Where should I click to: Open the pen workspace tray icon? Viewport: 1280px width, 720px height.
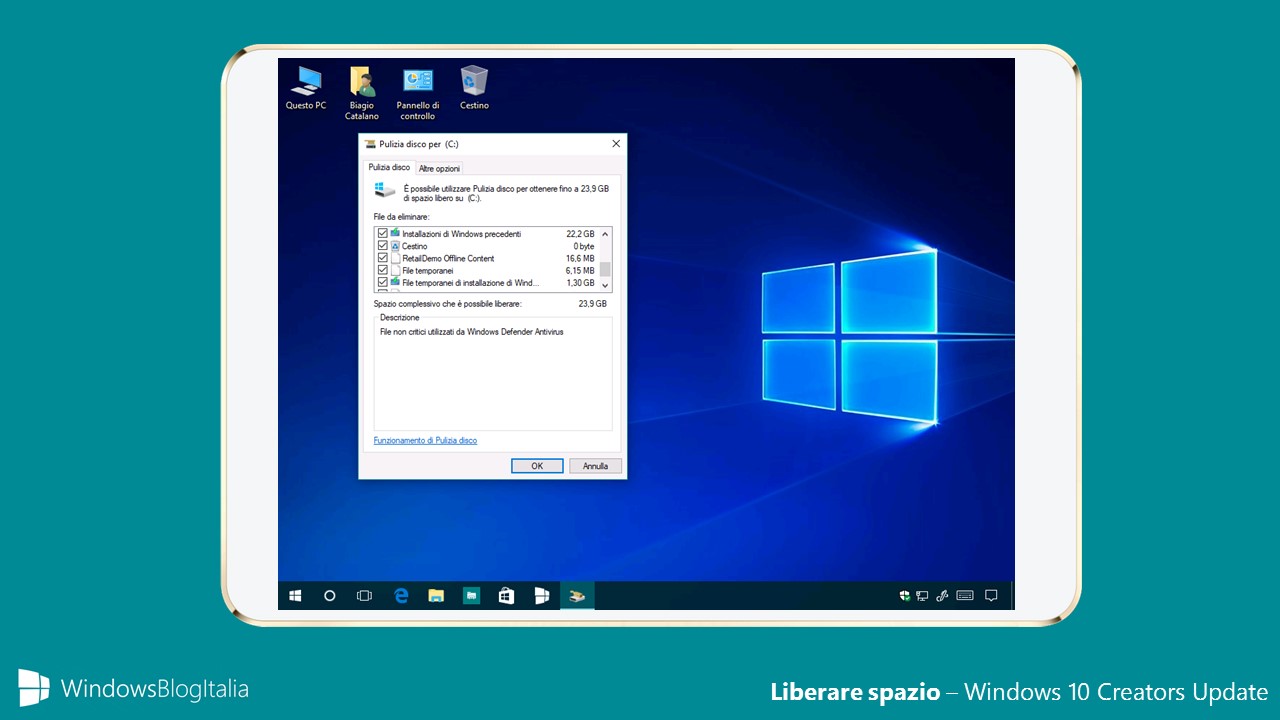point(941,596)
